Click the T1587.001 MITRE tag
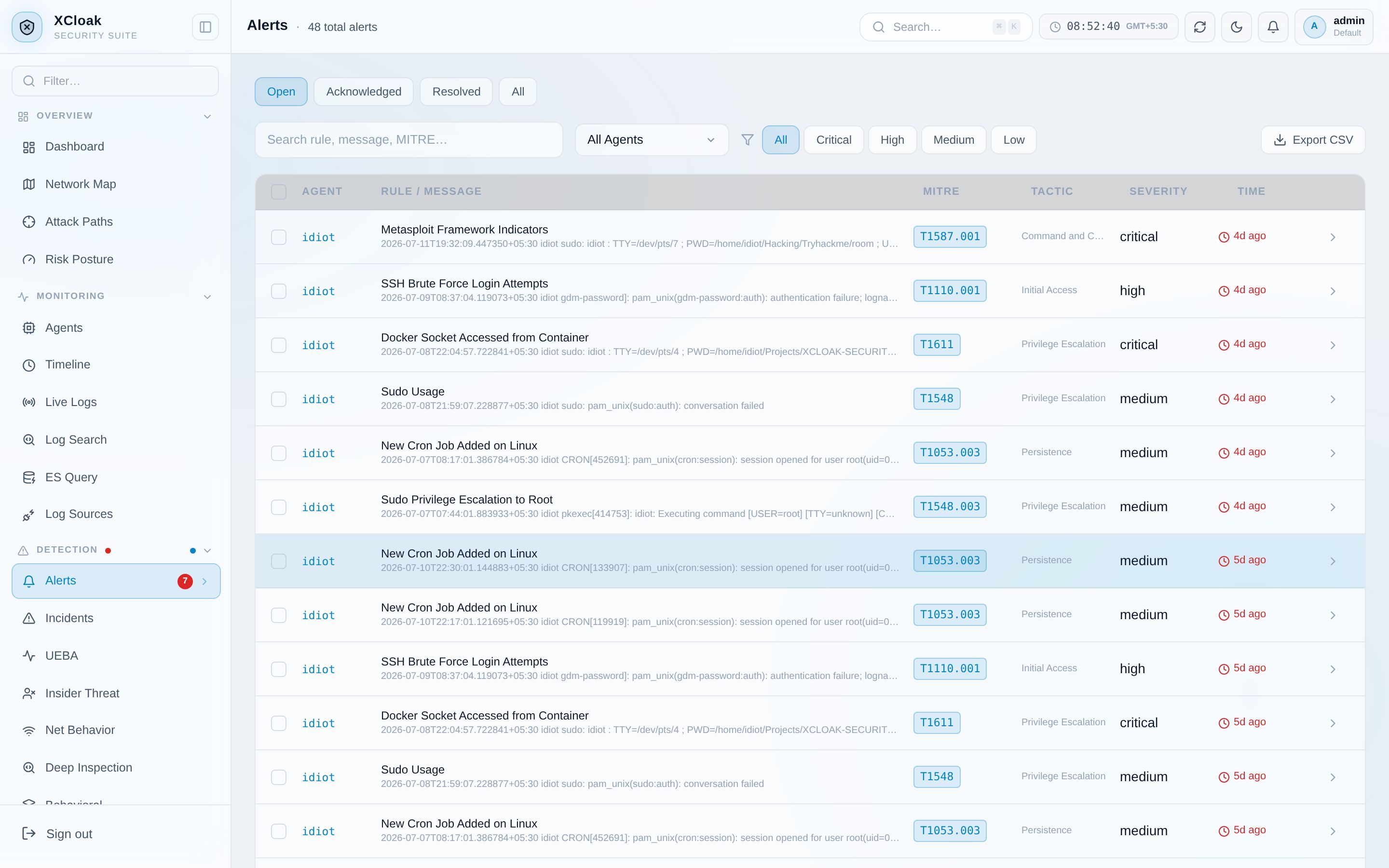The image size is (1389, 868). pos(950,236)
